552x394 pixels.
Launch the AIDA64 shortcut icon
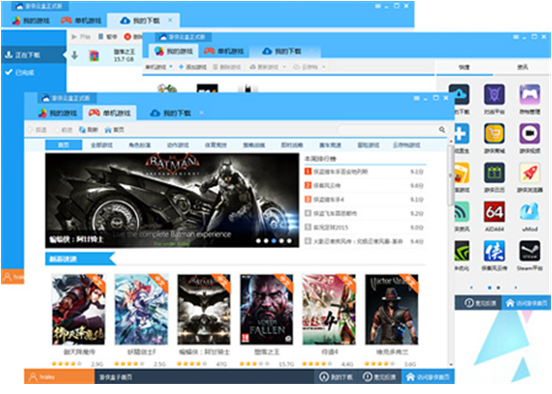pyautogui.click(x=494, y=212)
